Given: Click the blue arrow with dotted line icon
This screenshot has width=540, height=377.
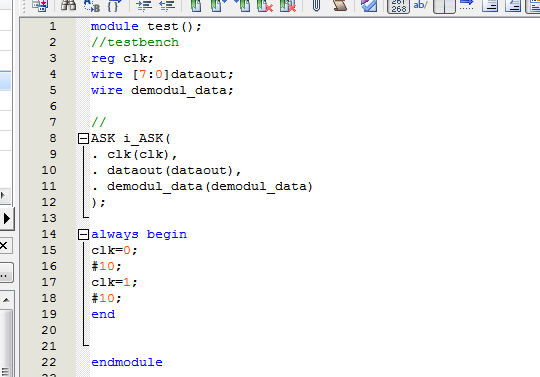Looking at the screenshot, I should [x=467, y=5].
